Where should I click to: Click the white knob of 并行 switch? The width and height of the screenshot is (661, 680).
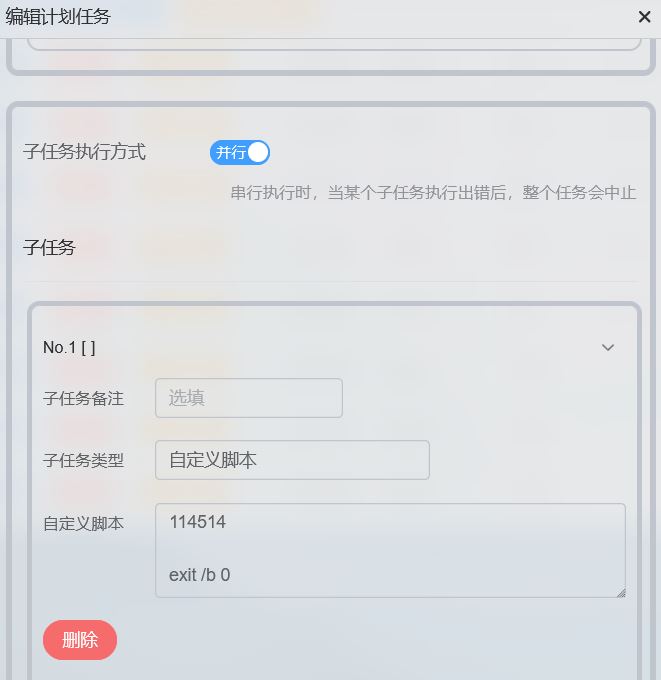(258, 153)
